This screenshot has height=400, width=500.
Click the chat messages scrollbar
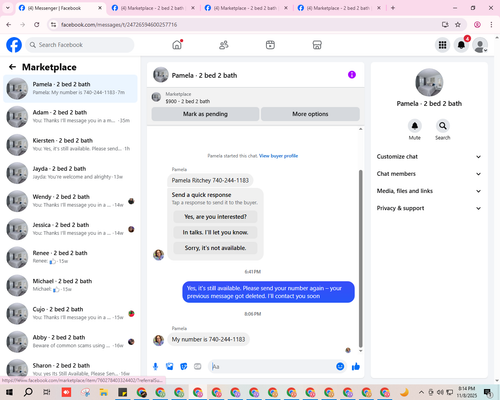[360, 258]
